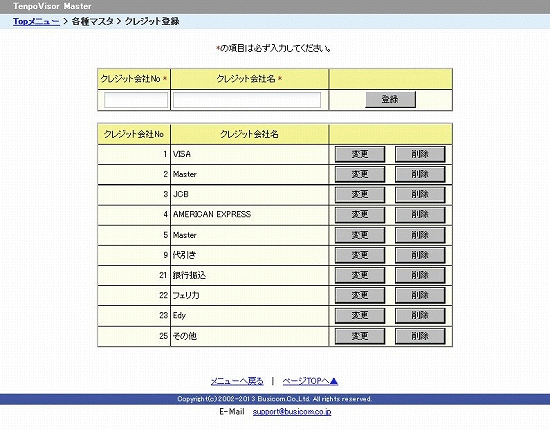Click 変更 for the 代引き row
This screenshot has width=550, height=431.
360,255
